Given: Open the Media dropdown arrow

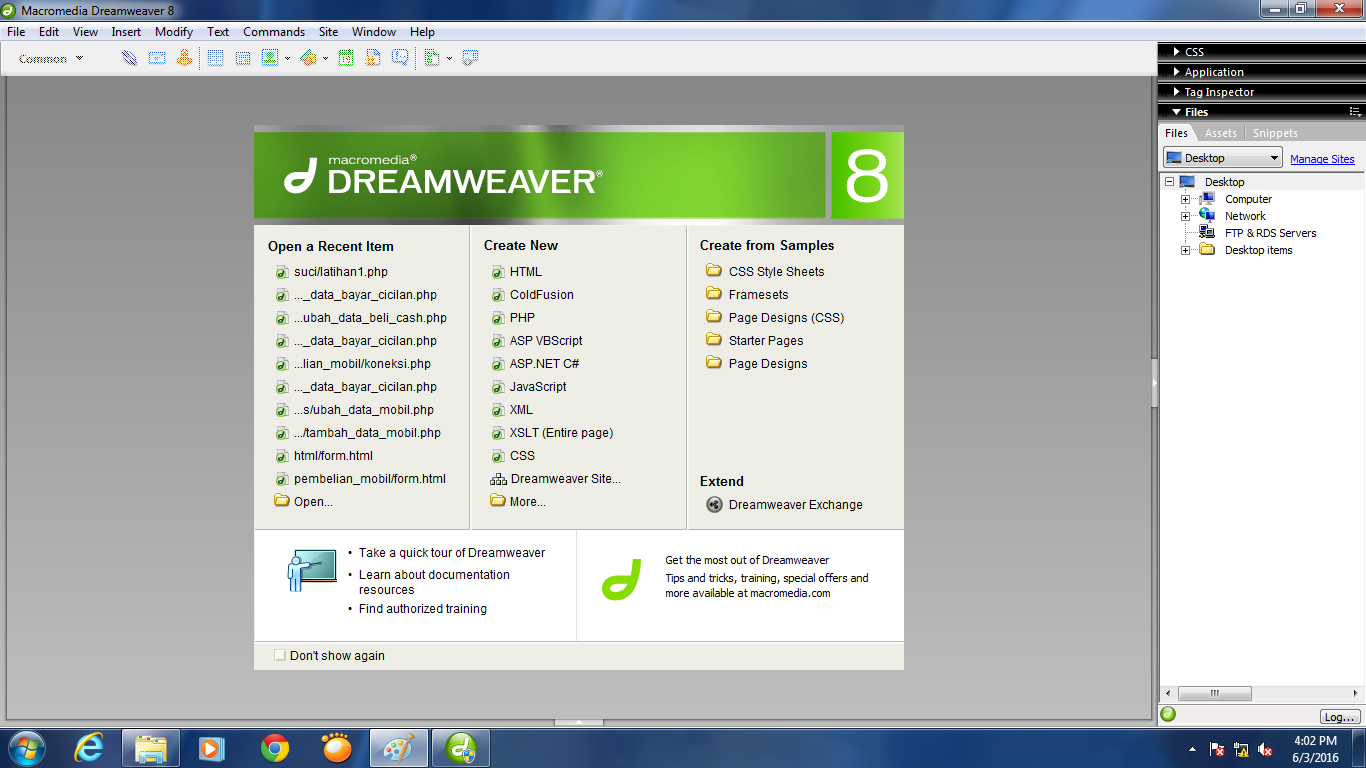Looking at the screenshot, I should [x=325, y=59].
